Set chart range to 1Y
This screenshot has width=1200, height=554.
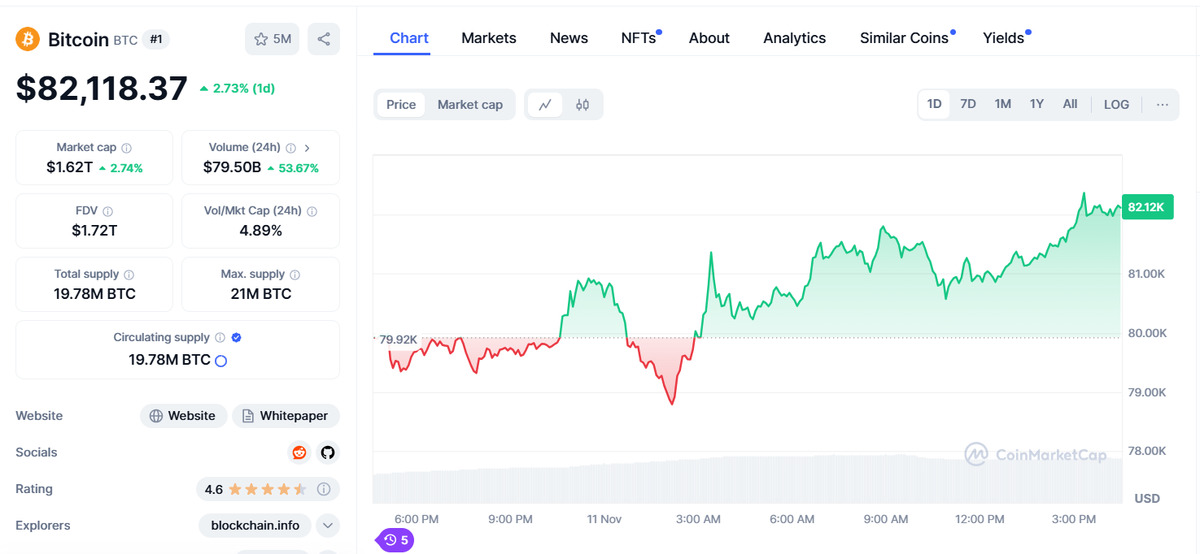click(1037, 104)
